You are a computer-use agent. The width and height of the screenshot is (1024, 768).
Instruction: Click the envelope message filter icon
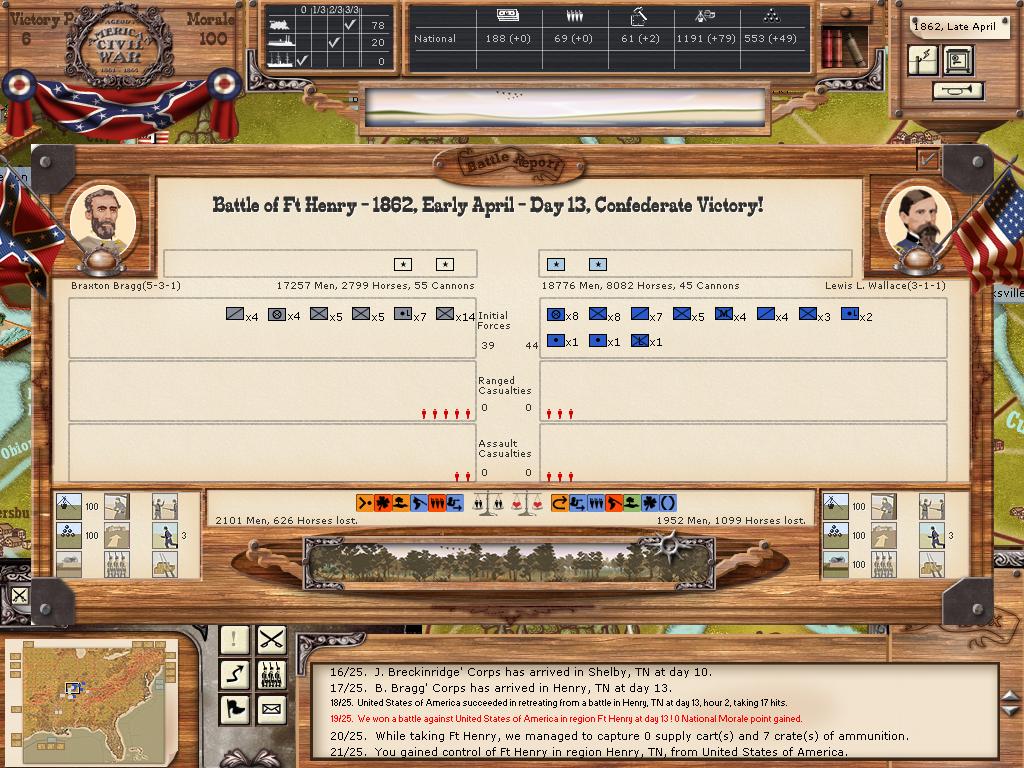(272, 709)
